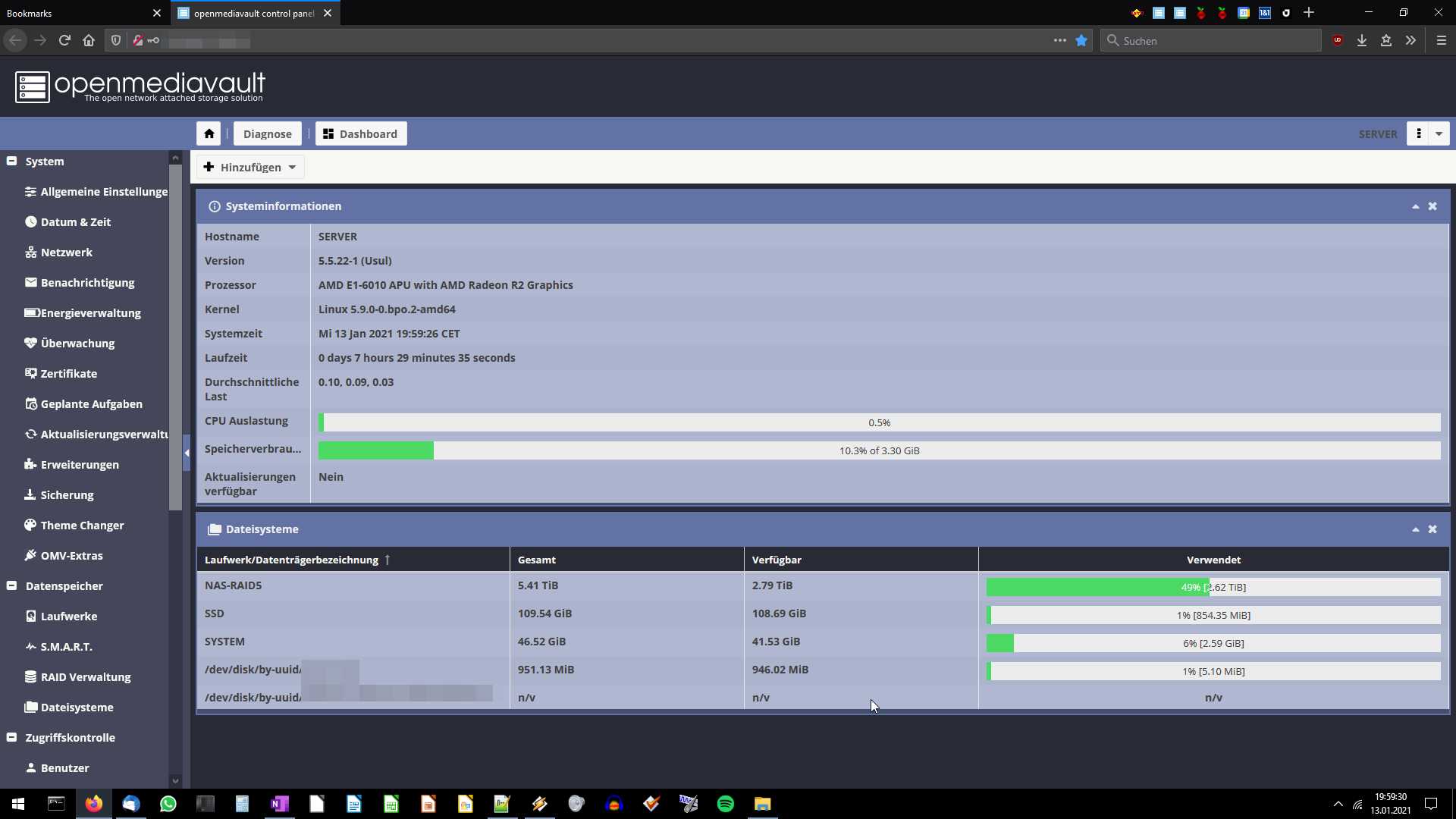Screen dimensions: 1456x819
Task: Open the Hinzufügen dropdown
Action: coord(250,167)
